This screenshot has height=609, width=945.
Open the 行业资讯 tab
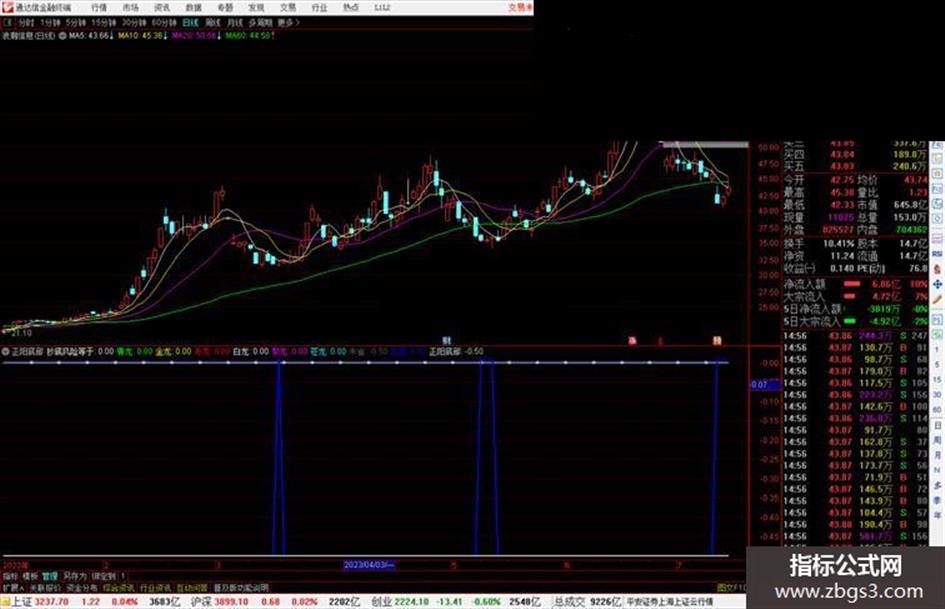(155, 587)
